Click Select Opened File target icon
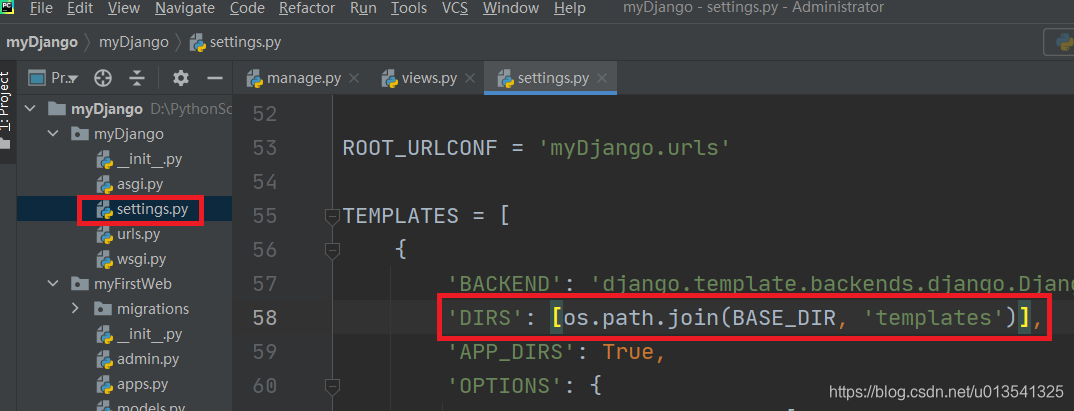Screen dimensions: 1074x411 click(103, 78)
